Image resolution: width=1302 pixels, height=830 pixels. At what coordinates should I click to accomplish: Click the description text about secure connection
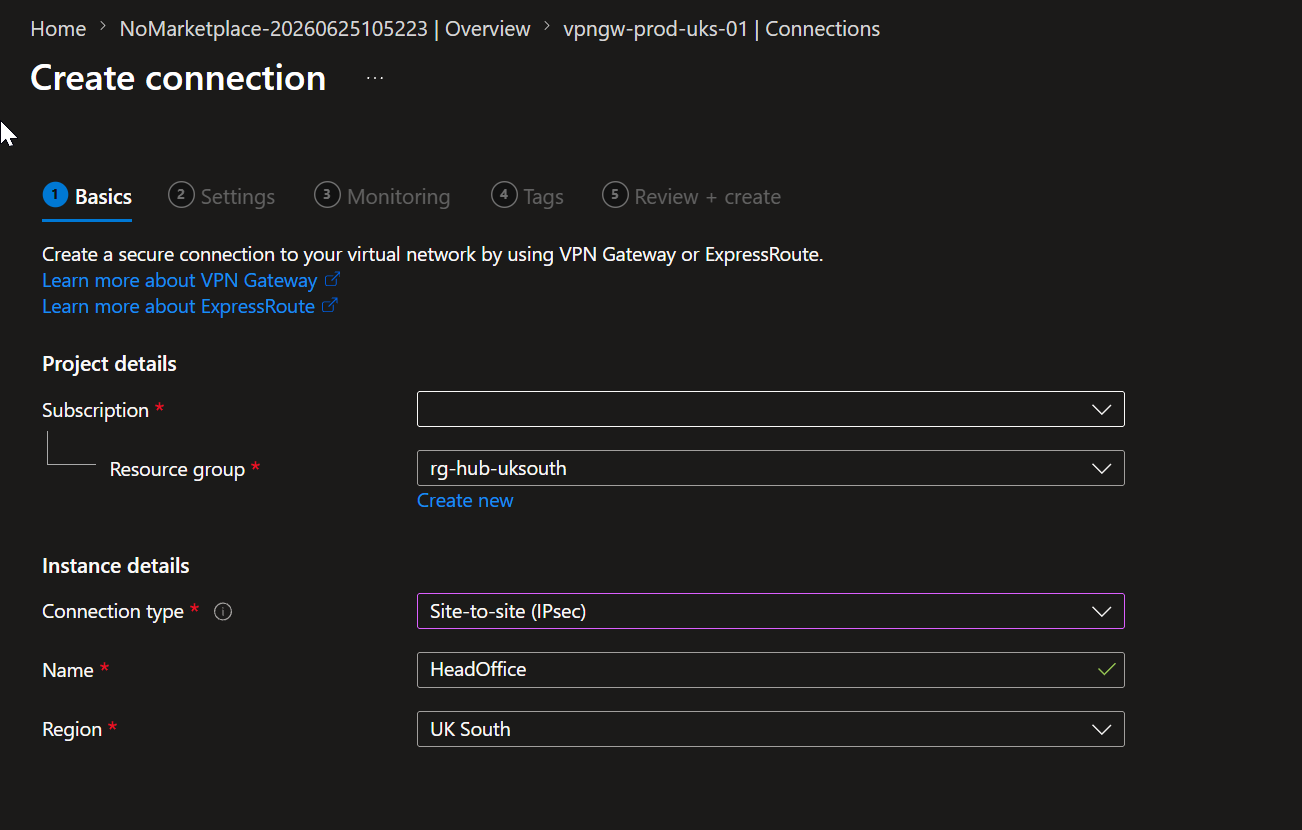tap(433, 254)
